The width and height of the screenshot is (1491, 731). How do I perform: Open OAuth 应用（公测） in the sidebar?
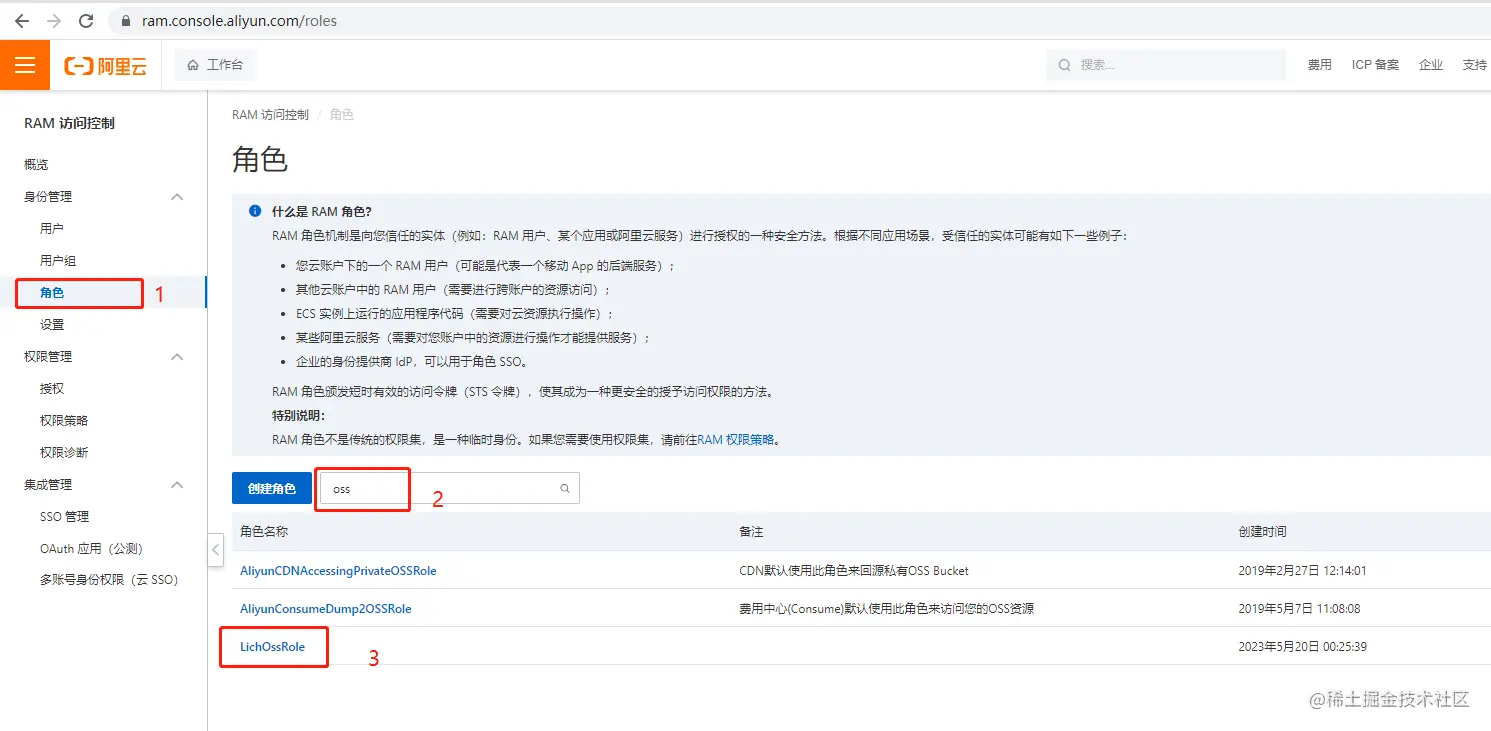pos(92,549)
